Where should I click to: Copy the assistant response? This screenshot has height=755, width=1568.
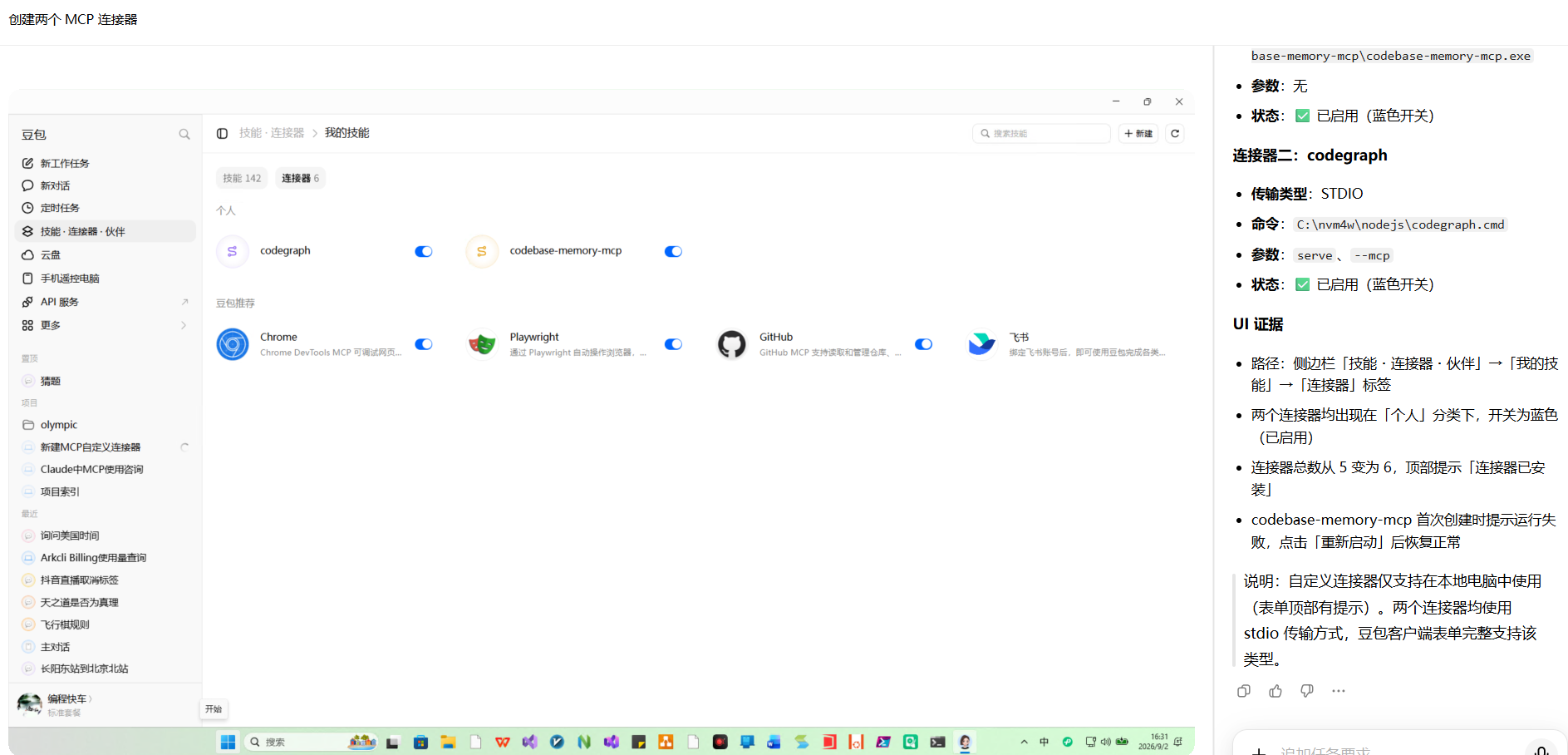point(1244,691)
